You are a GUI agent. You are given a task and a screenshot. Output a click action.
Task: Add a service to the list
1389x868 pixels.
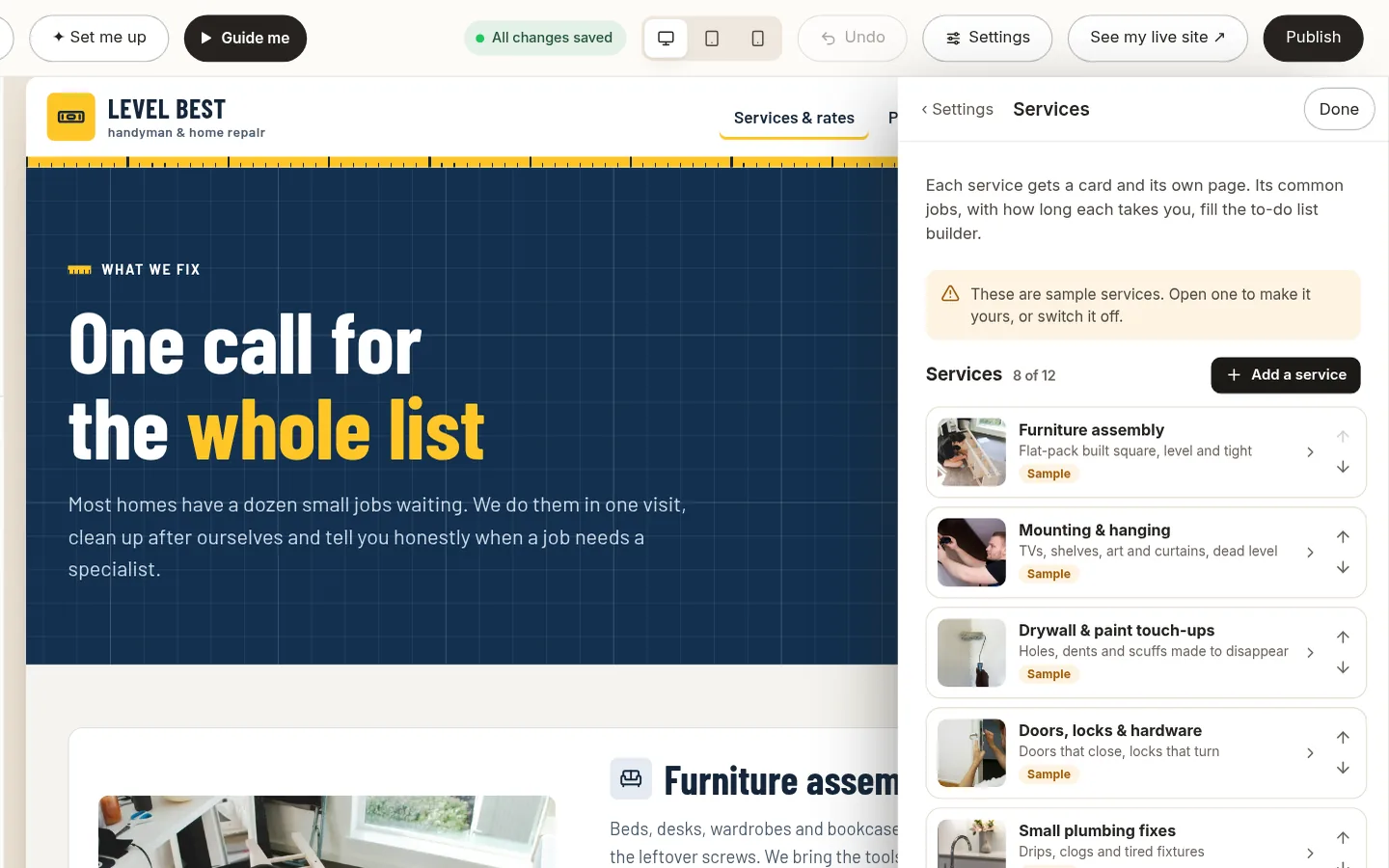pos(1286,375)
